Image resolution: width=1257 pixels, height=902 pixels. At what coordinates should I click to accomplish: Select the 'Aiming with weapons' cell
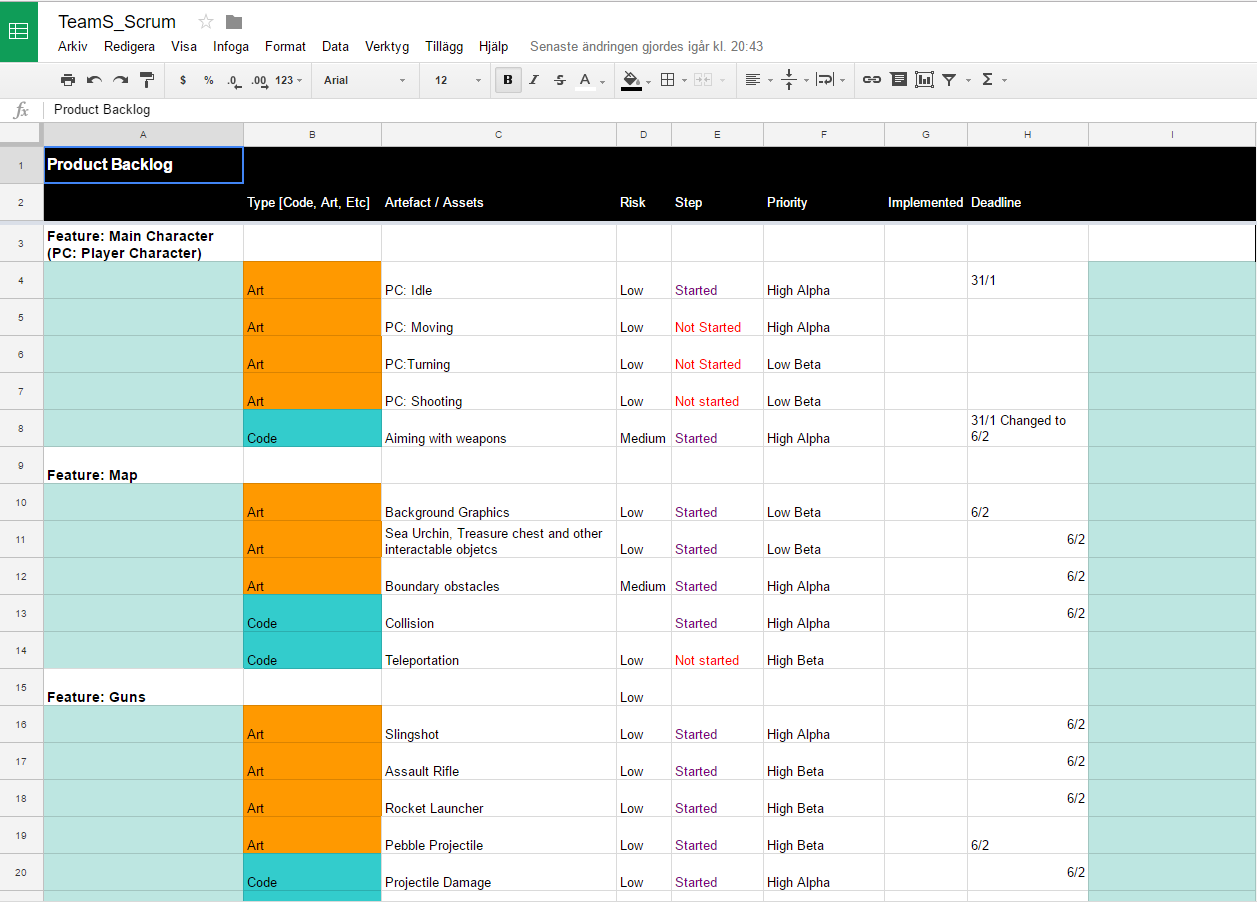[498, 429]
